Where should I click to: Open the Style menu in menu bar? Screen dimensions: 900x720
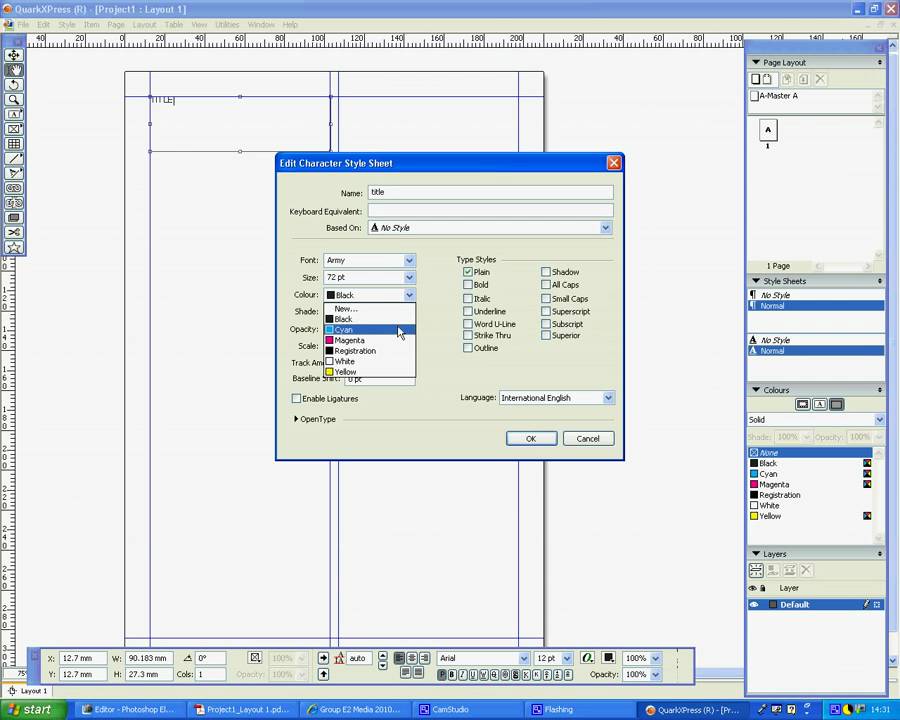click(67, 25)
